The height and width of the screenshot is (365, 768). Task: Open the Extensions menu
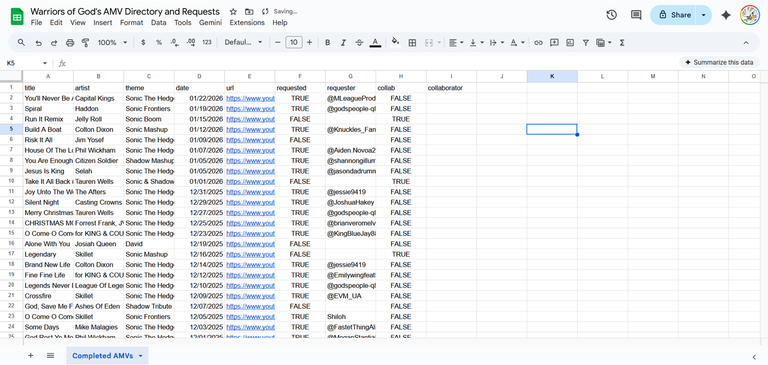(247, 23)
